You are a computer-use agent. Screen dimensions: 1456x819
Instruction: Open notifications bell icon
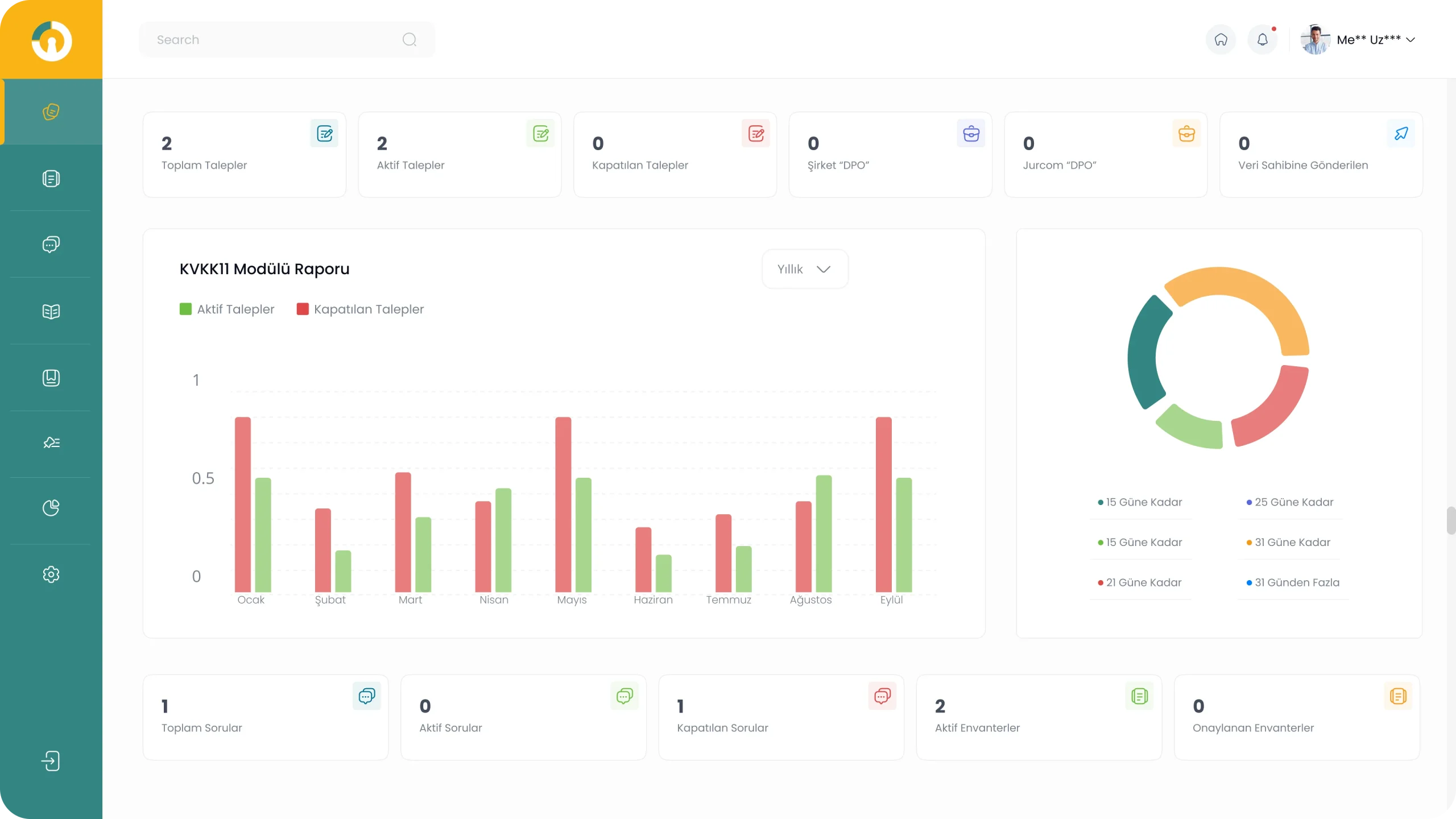1262,40
